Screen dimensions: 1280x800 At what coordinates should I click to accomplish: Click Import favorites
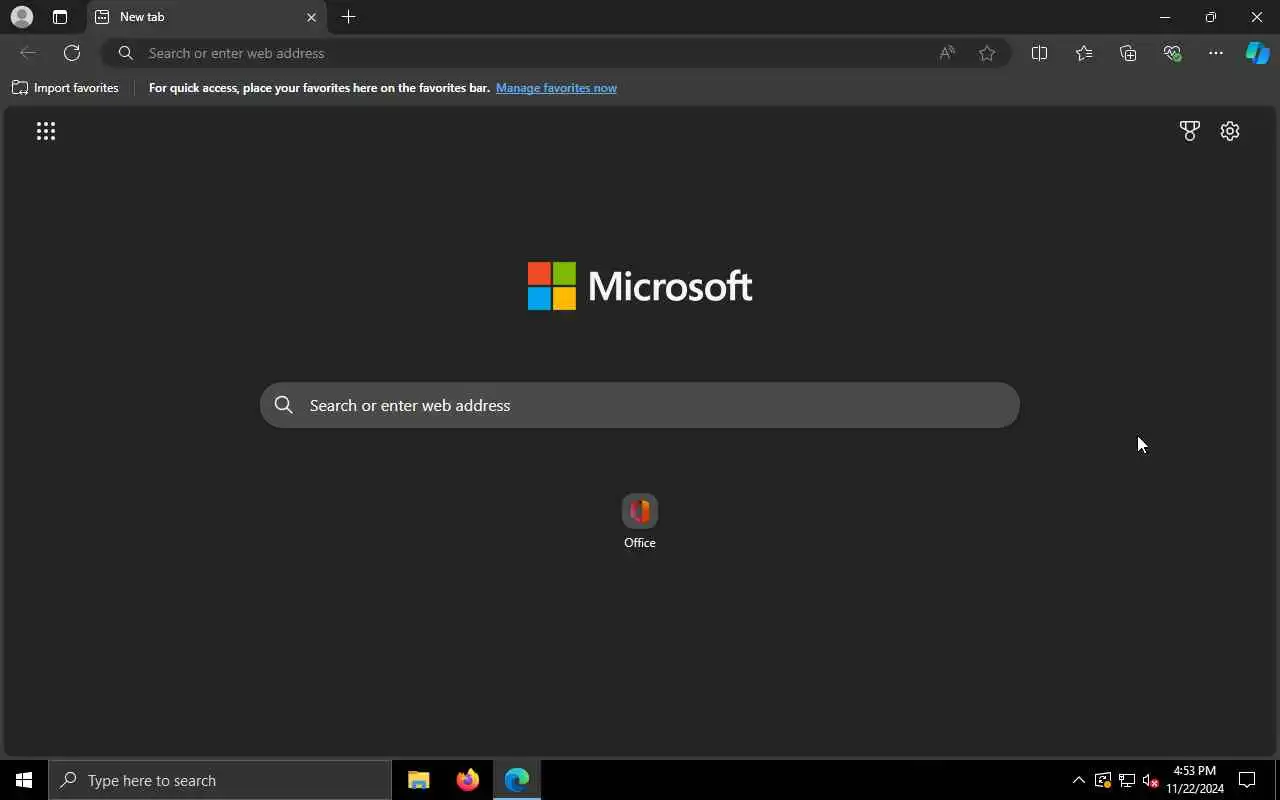coord(65,88)
